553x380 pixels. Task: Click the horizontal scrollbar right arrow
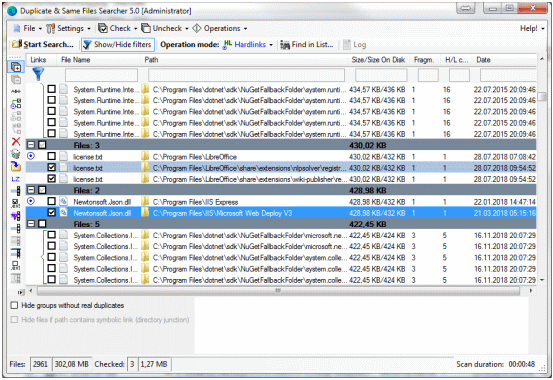pyautogui.click(x=531, y=291)
